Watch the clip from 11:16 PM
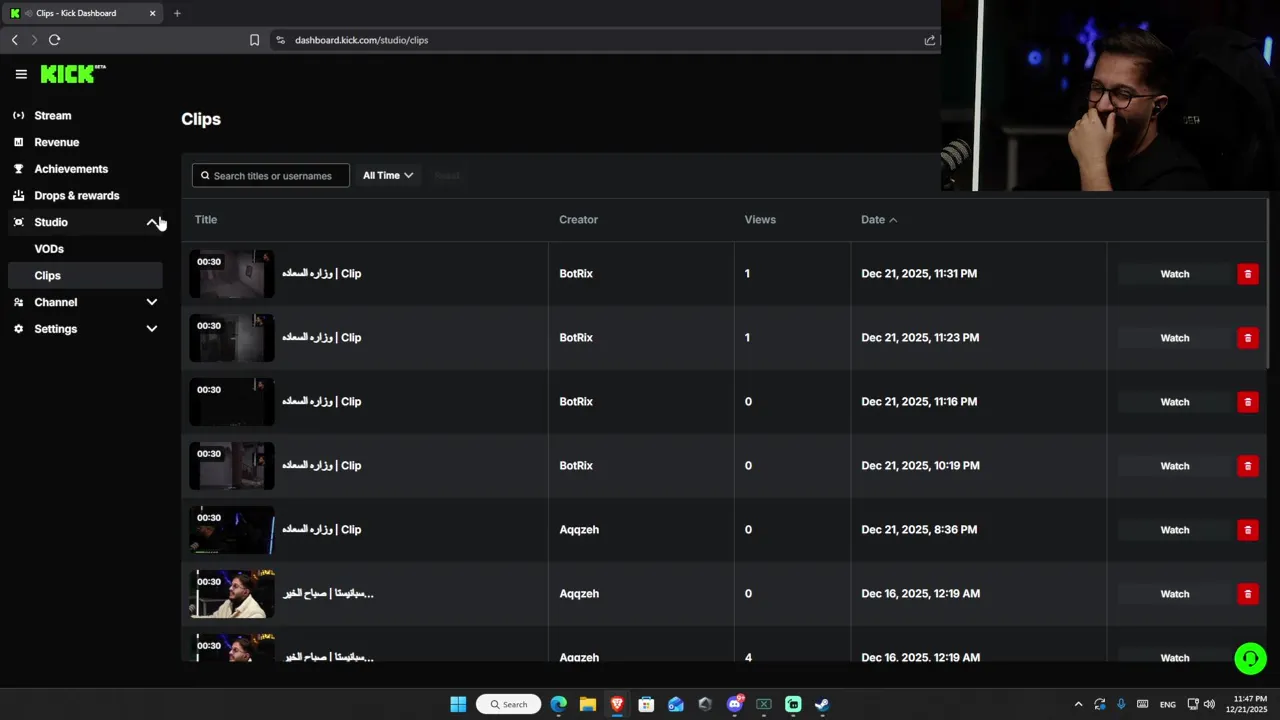This screenshot has height=720, width=1280. [1174, 402]
